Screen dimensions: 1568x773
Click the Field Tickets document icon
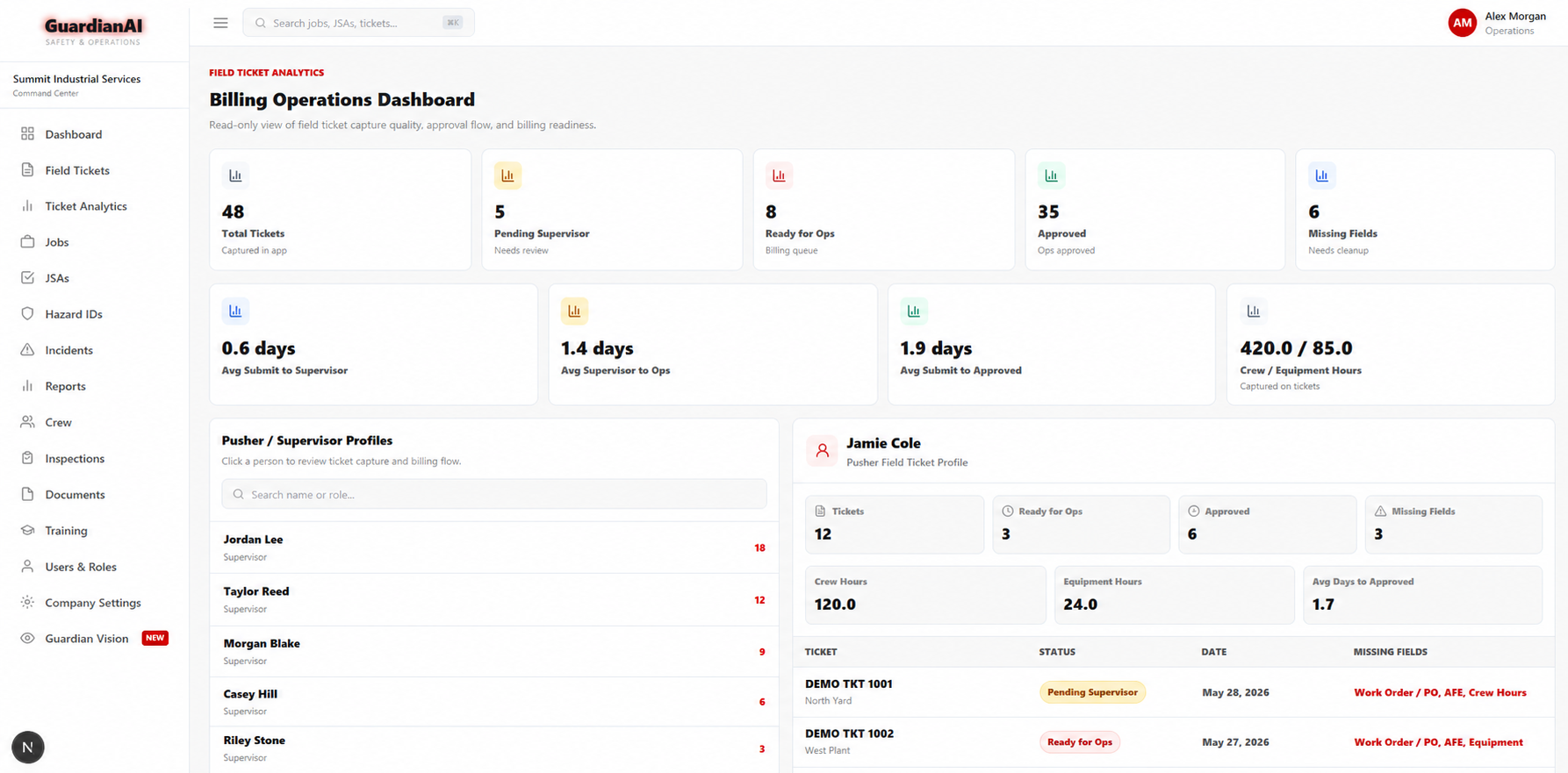27,169
